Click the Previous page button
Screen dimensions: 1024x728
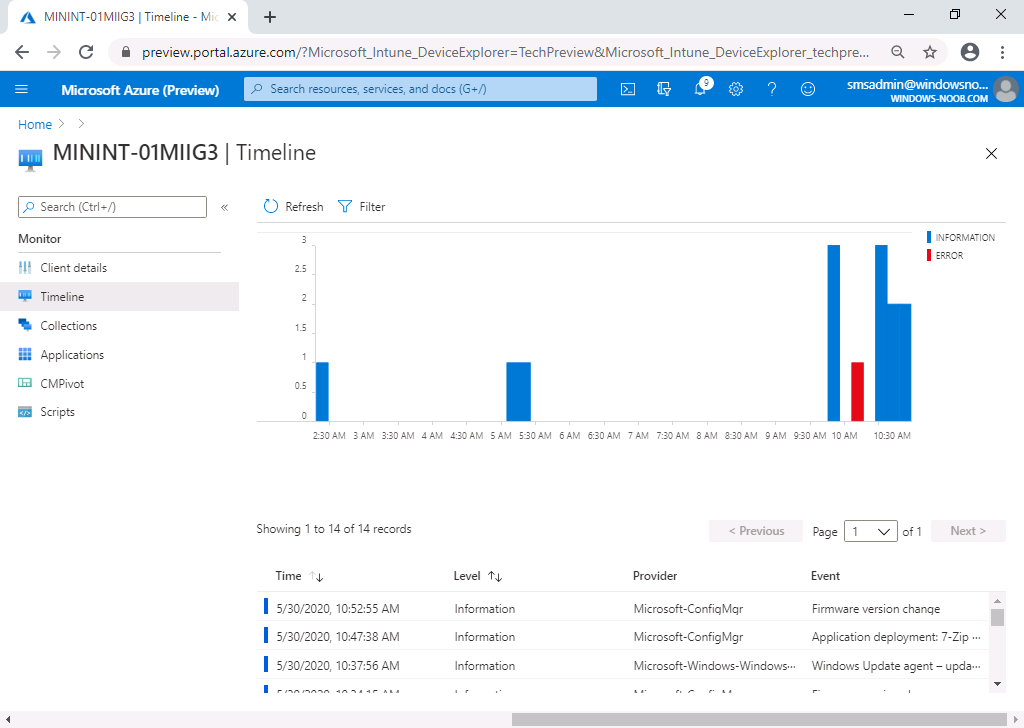756,531
